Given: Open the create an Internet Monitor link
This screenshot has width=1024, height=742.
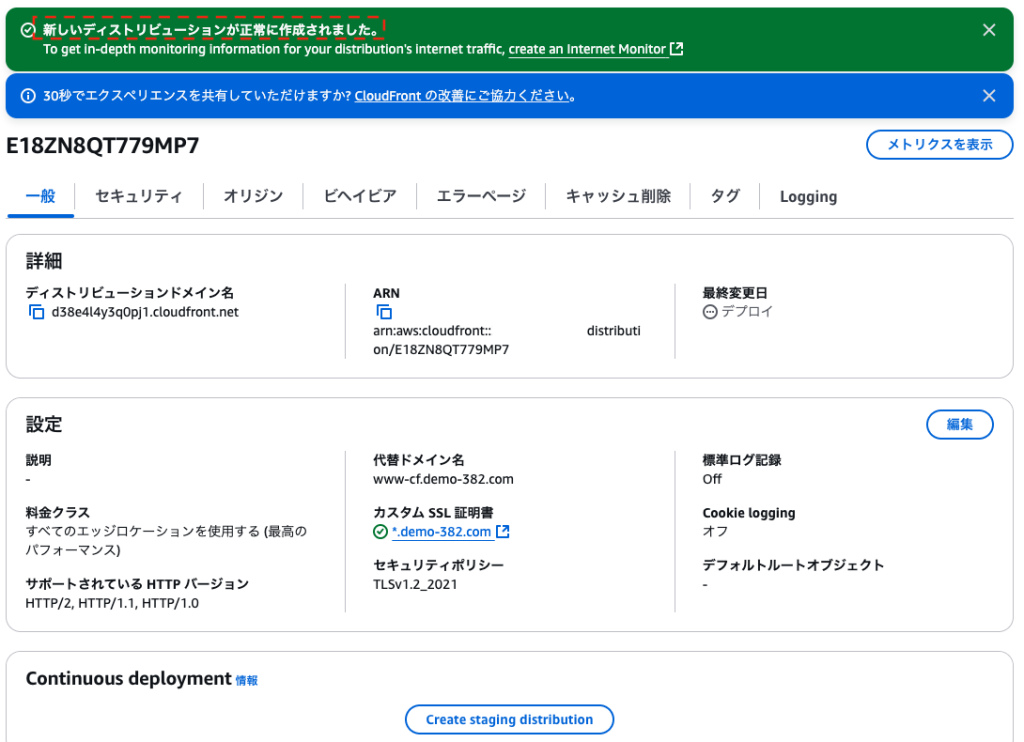Looking at the screenshot, I should tap(587, 49).
